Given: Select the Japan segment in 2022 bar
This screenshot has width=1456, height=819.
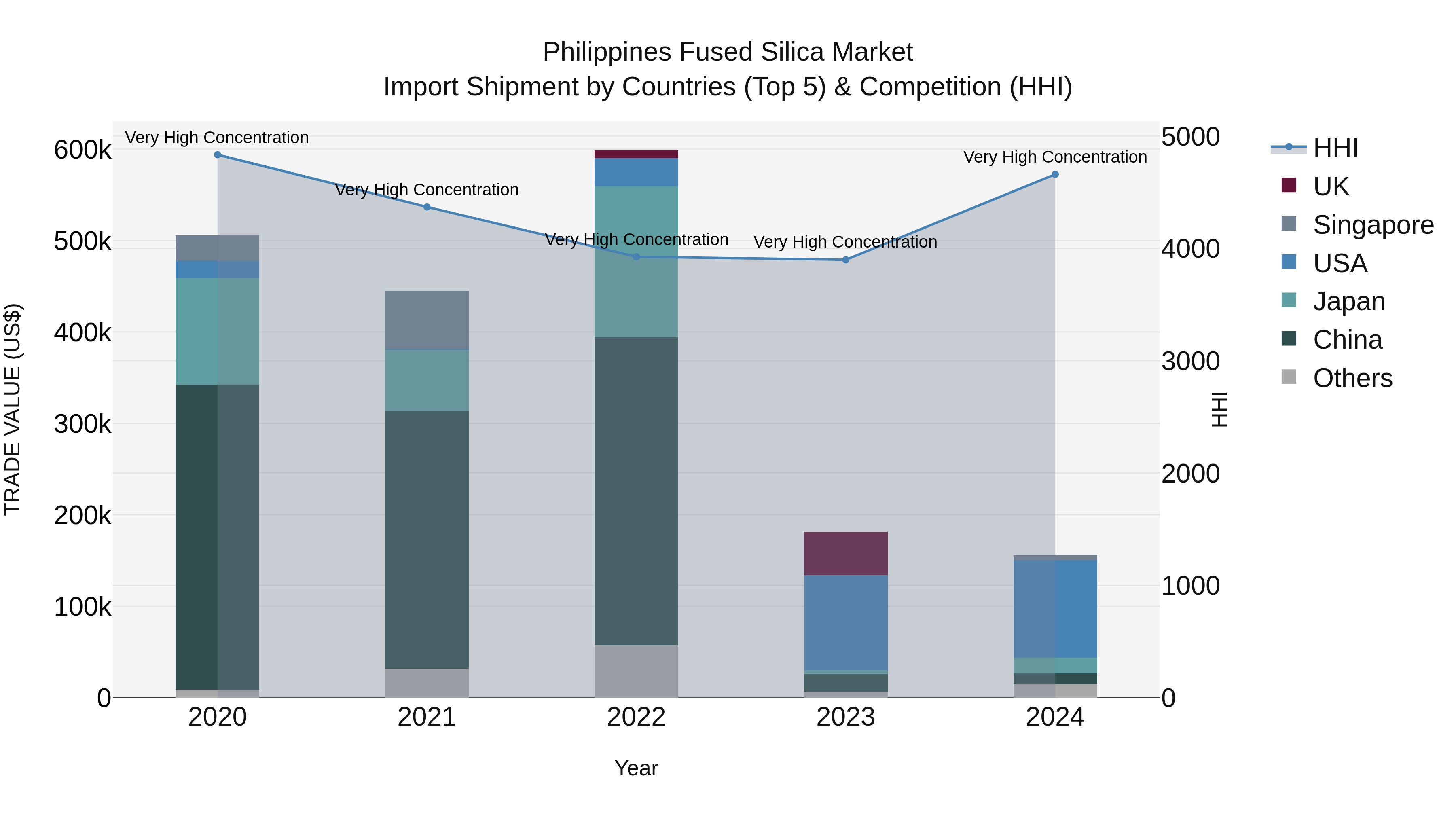Looking at the screenshot, I should [637, 262].
